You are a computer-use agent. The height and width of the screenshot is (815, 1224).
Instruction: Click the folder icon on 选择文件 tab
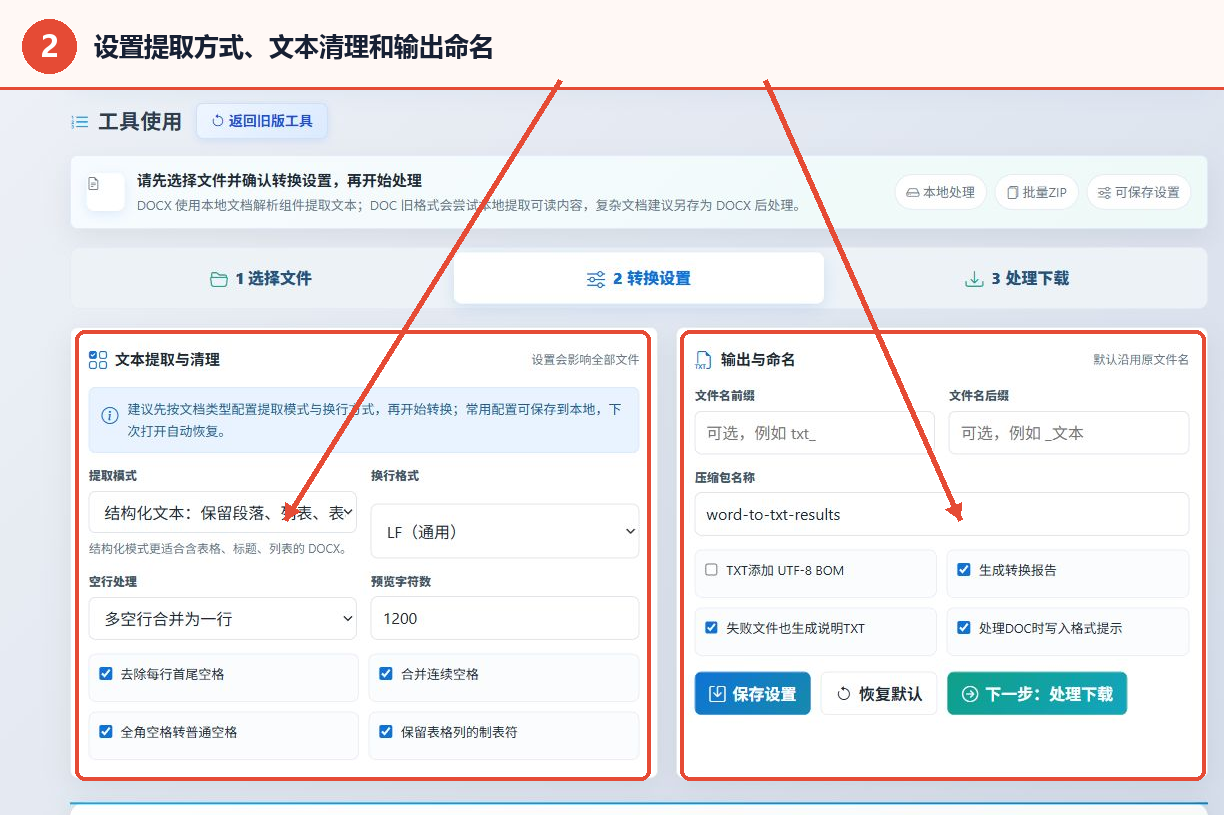(x=219, y=279)
